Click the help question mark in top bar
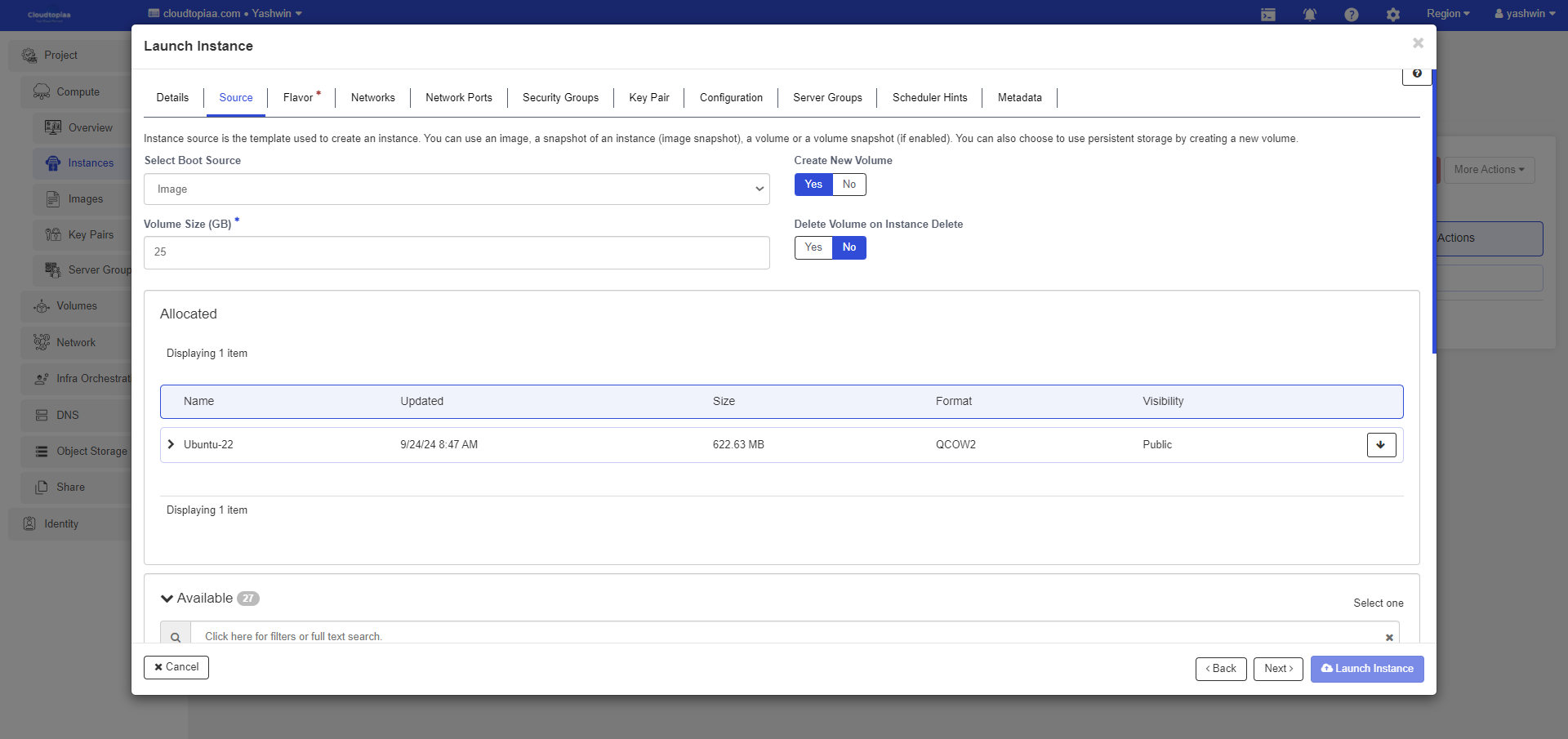1568x739 pixels. (1352, 15)
